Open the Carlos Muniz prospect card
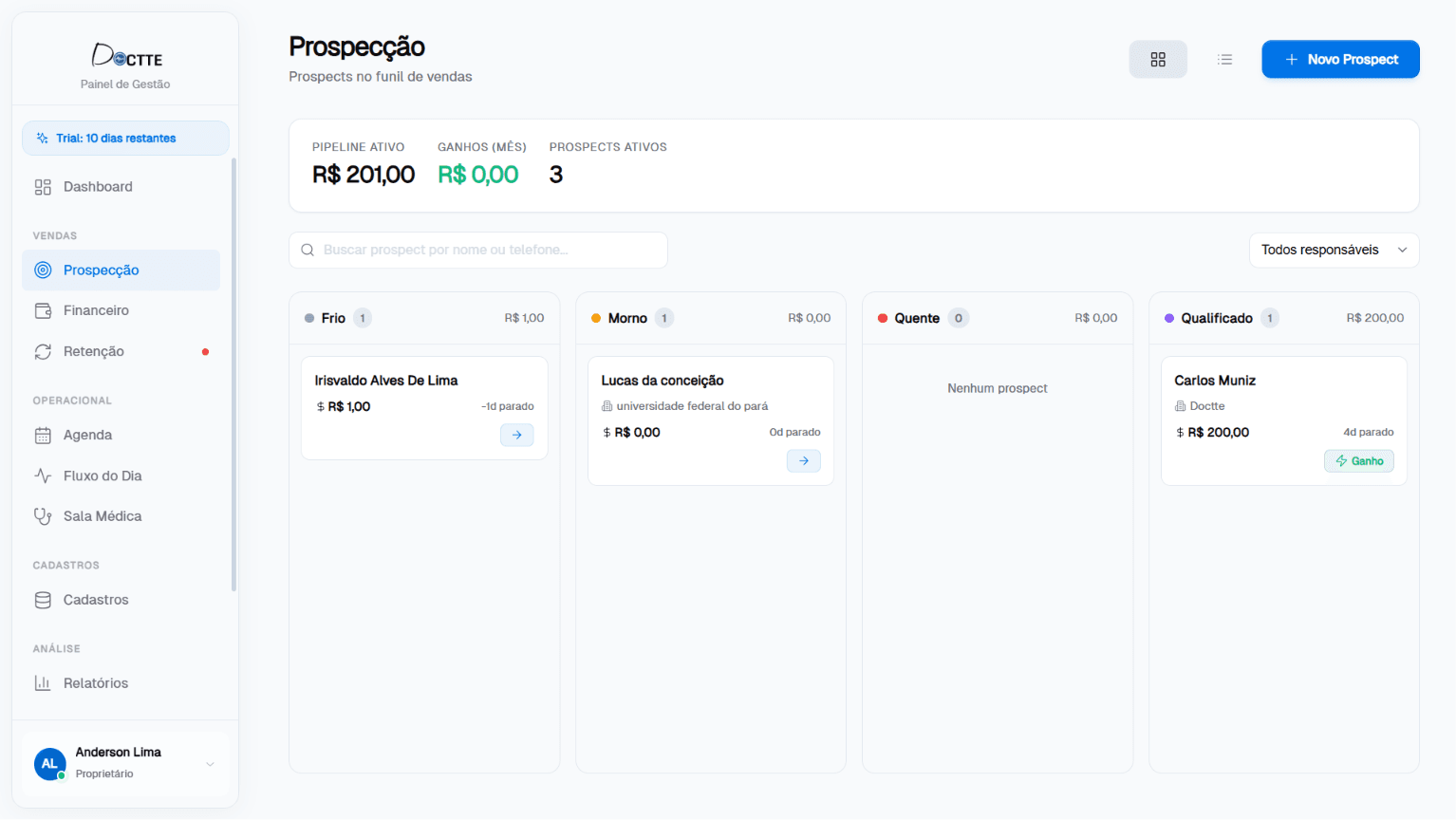 coord(1283,420)
